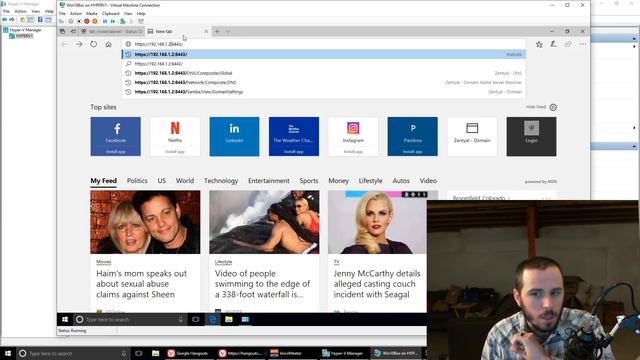The height and width of the screenshot is (360, 640).
Task: Select the highlighted https://192.168.1.2:8443/ website suggestion
Action: tap(323, 54)
